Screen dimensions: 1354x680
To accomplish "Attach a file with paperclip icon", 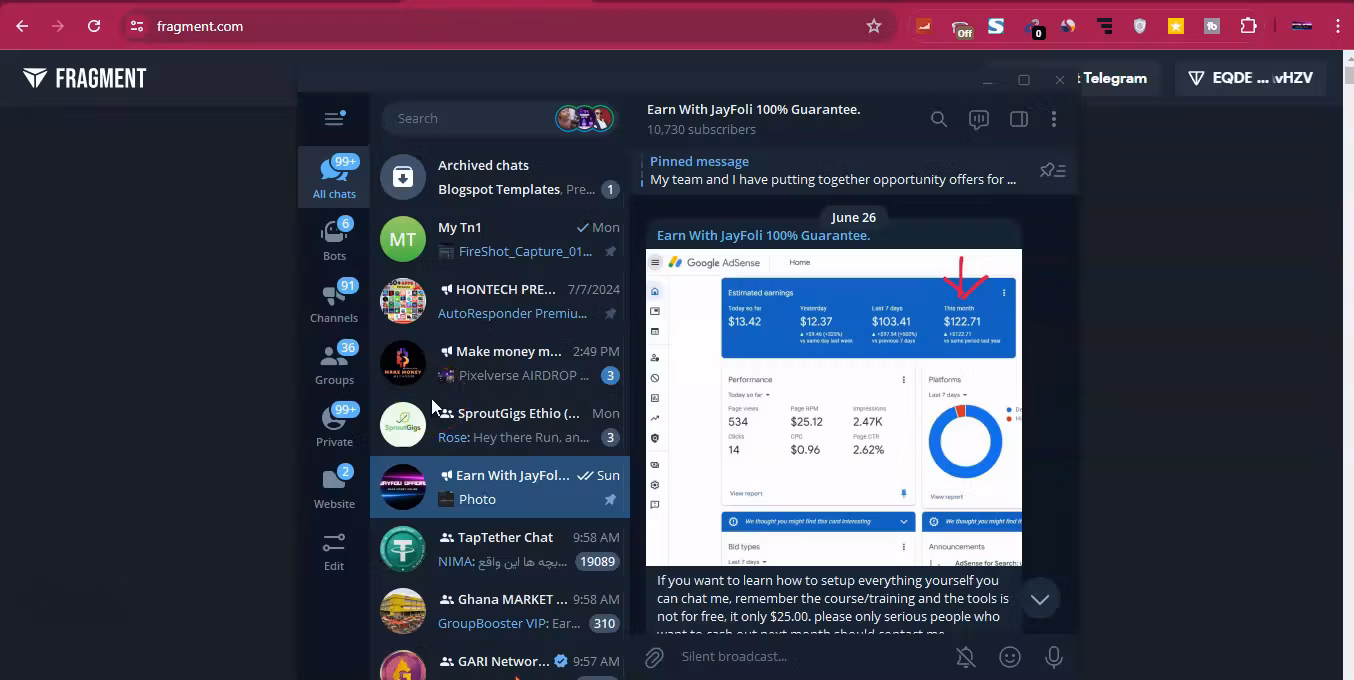I will 654,657.
